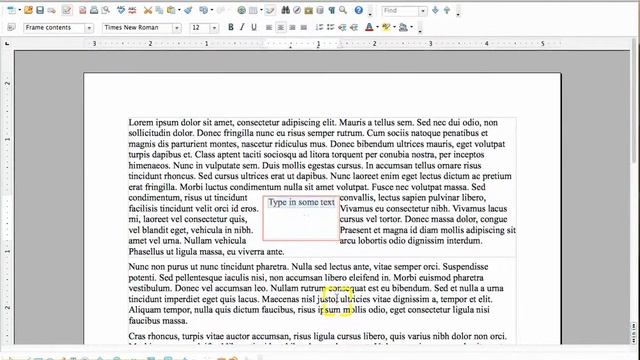Click the Decrease Indent icon

(342, 27)
